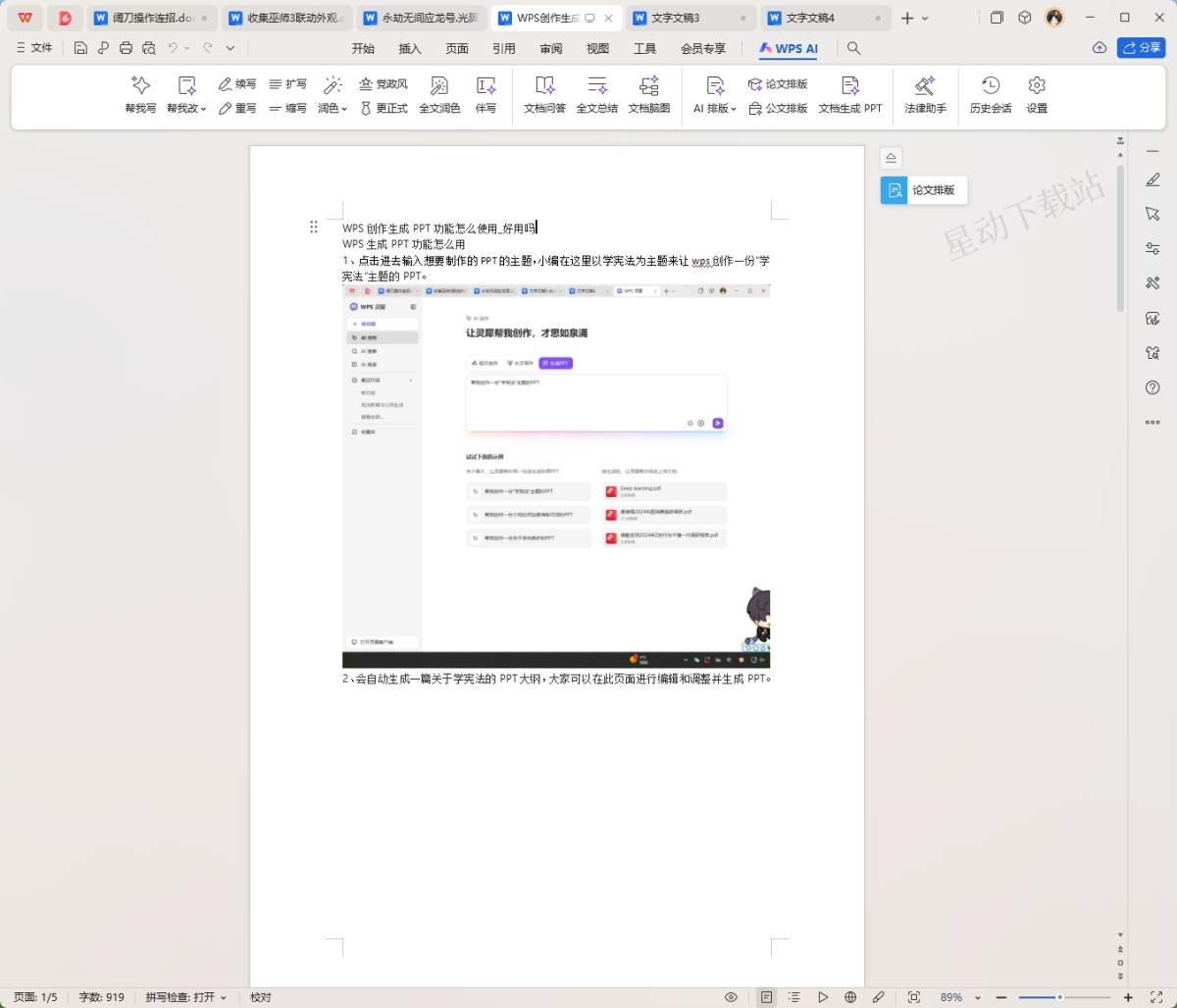This screenshot has width=1177, height=1008.
Task: Switch to the 页面 ribbon tab
Action: pyautogui.click(x=457, y=48)
